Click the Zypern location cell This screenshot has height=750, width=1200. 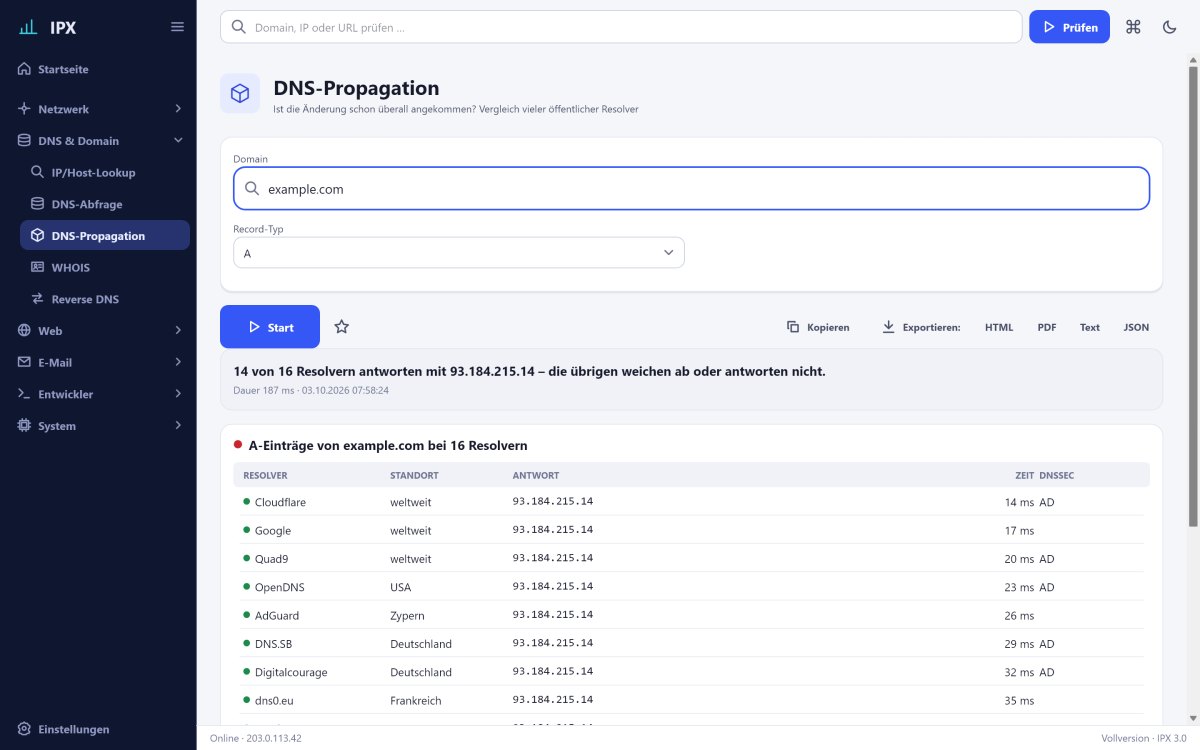[407, 616]
